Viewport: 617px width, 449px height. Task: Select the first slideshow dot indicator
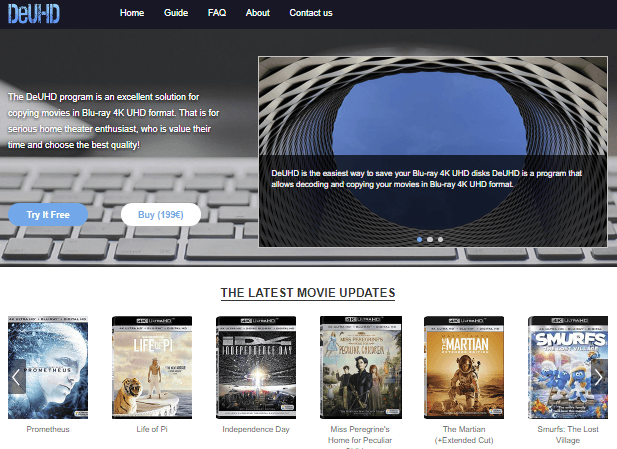419,240
